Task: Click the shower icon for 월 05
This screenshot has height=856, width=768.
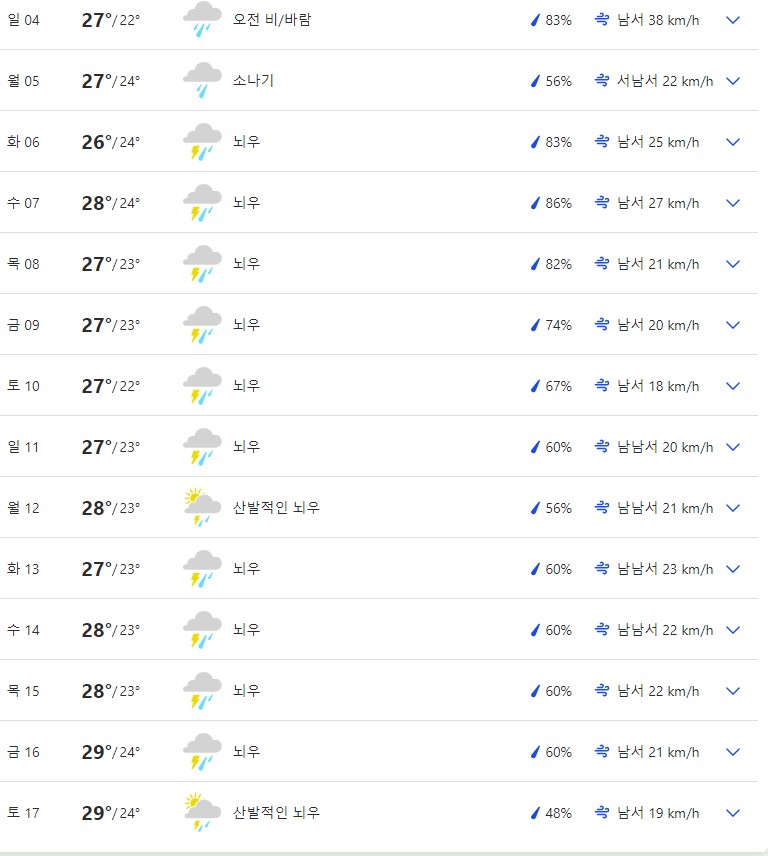Action: click(202, 81)
